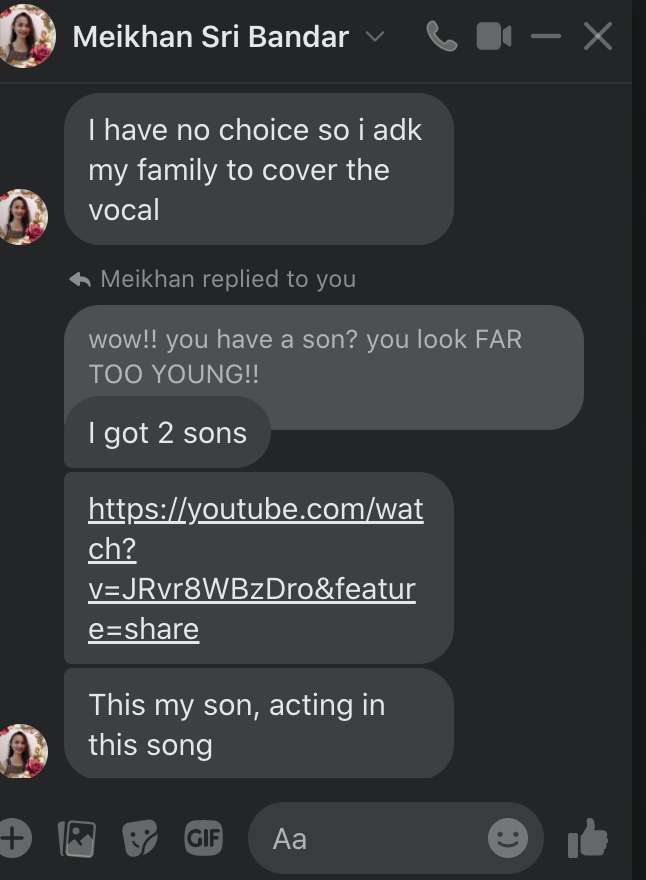Start a voice call with Meikhan

(x=441, y=37)
